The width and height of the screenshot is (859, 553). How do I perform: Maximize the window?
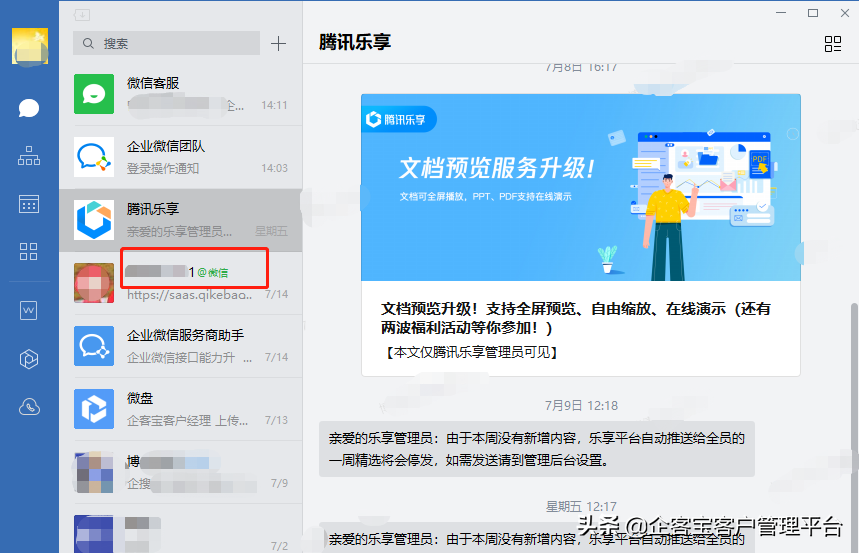point(813,13)
